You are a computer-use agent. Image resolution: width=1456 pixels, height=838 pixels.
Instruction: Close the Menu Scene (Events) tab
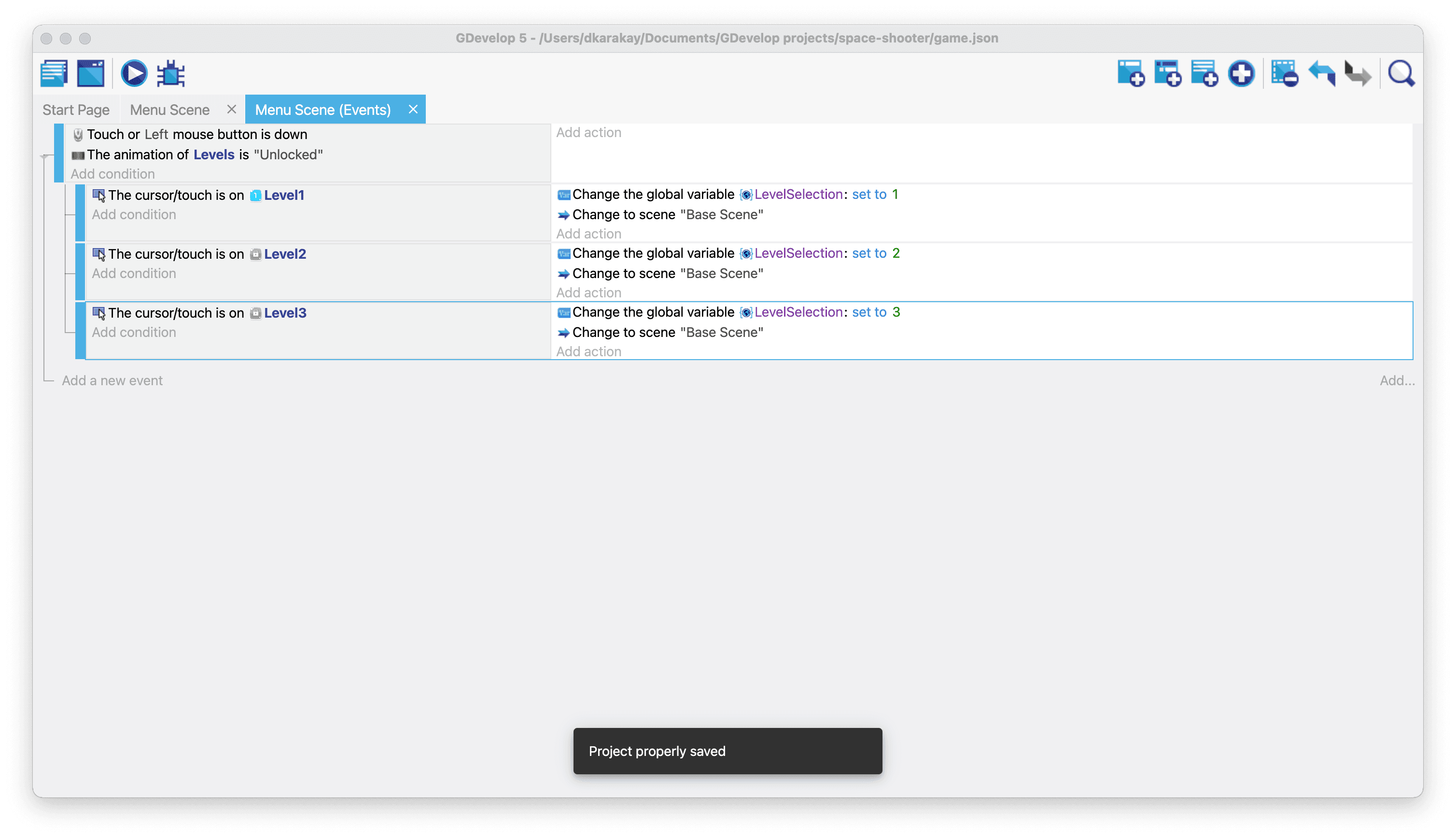pyautogui.click(x=413, y=110)
